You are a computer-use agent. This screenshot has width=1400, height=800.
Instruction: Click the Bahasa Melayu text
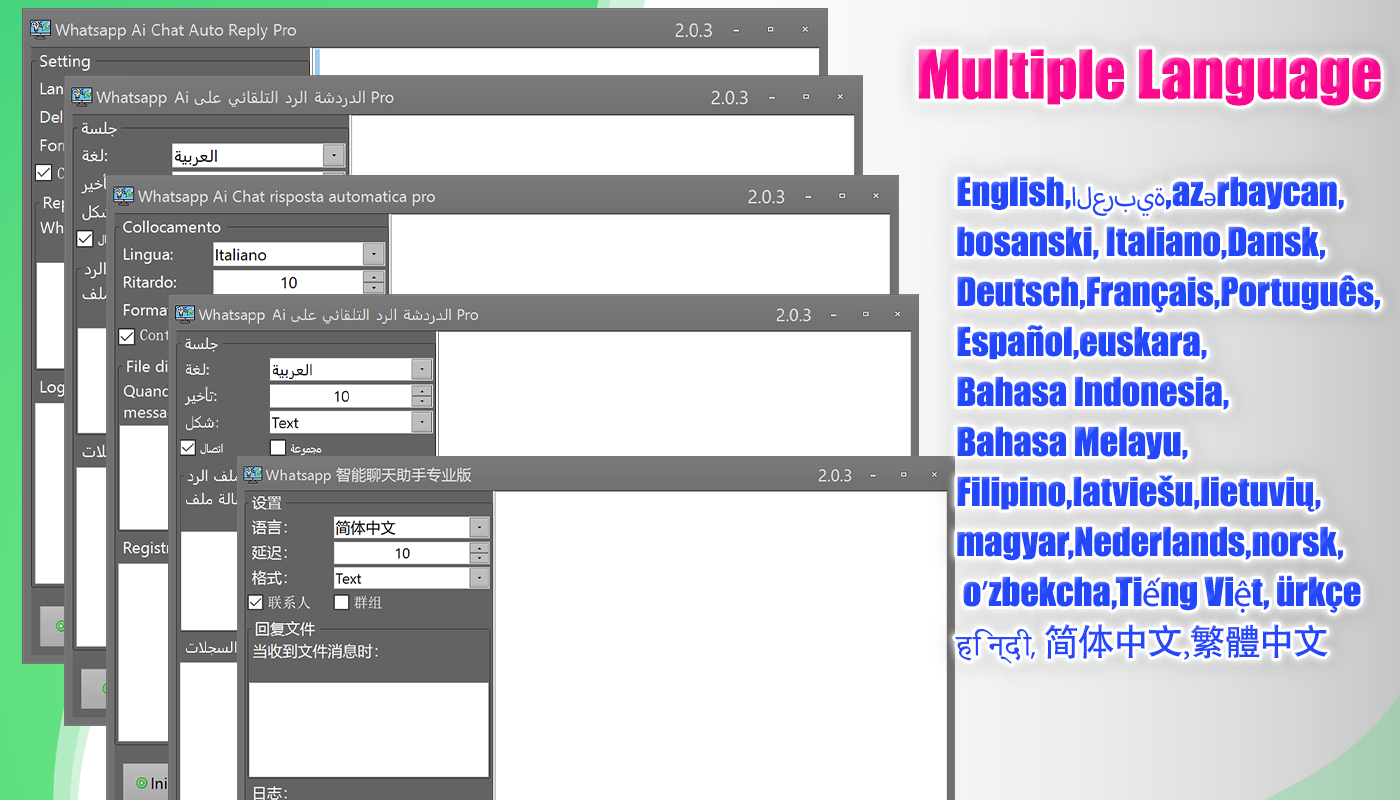pos(1072,442)
